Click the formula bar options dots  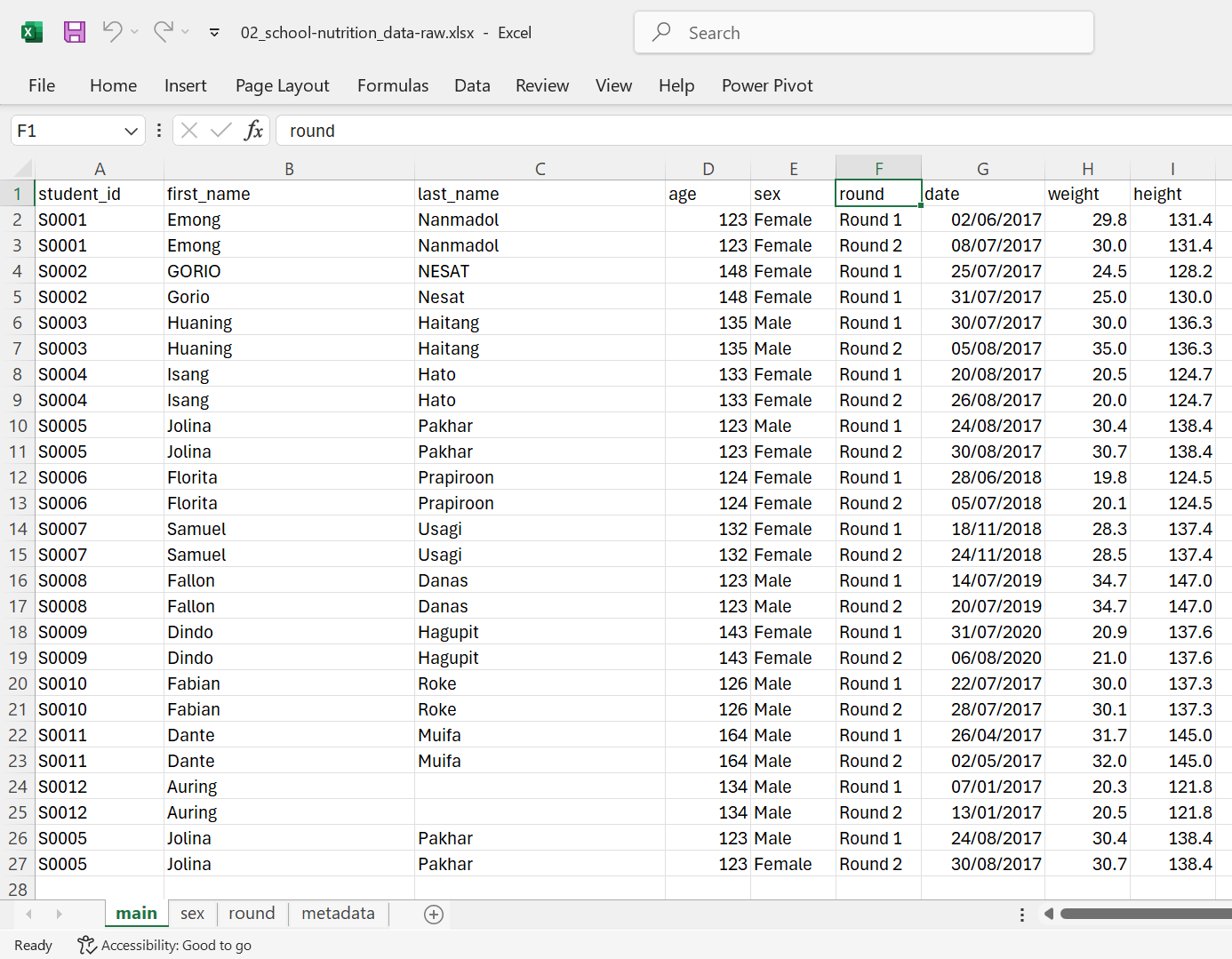point(159,131)
